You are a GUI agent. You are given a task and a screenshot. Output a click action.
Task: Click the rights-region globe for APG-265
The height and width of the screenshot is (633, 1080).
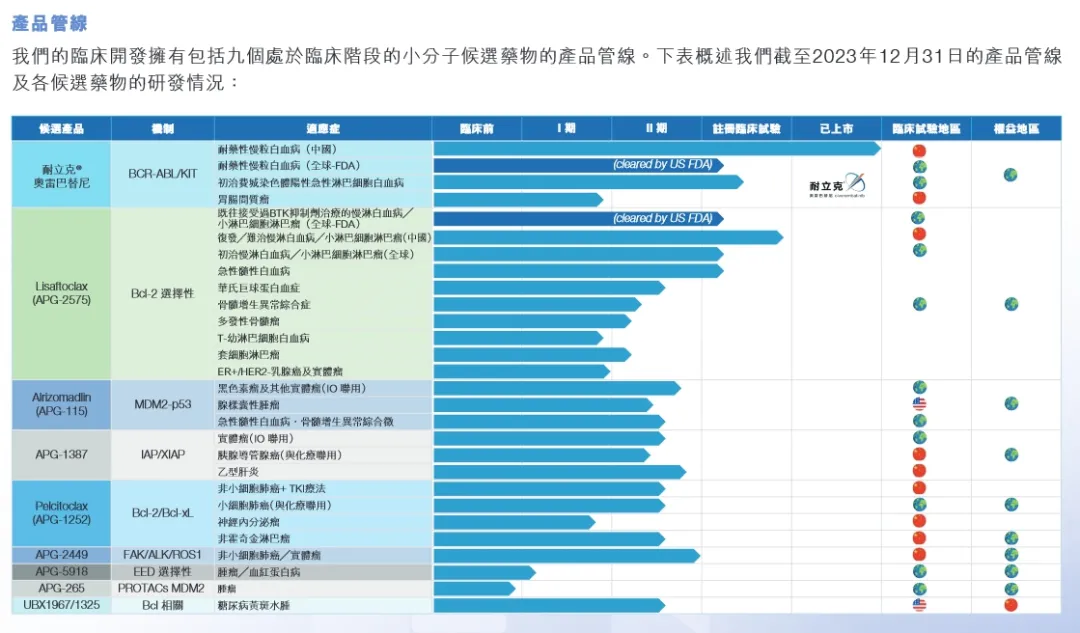[1011, 589]
